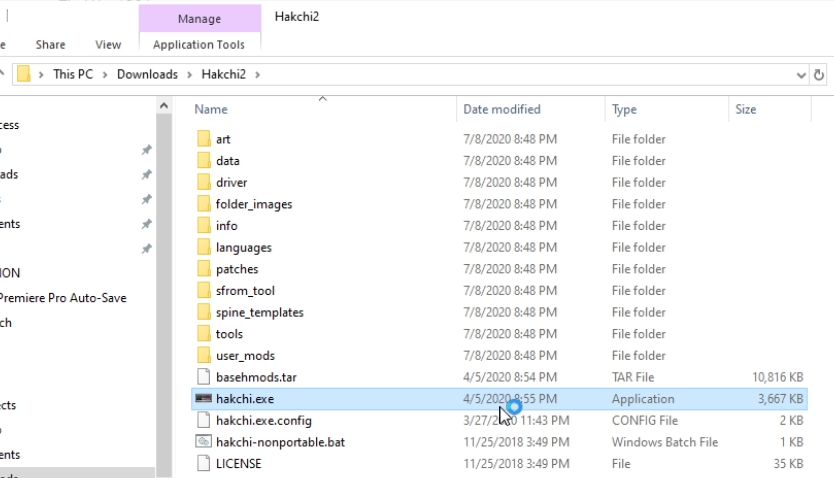Click the basehmods.tar file icon
834x478 pixels.
point(203,377)
